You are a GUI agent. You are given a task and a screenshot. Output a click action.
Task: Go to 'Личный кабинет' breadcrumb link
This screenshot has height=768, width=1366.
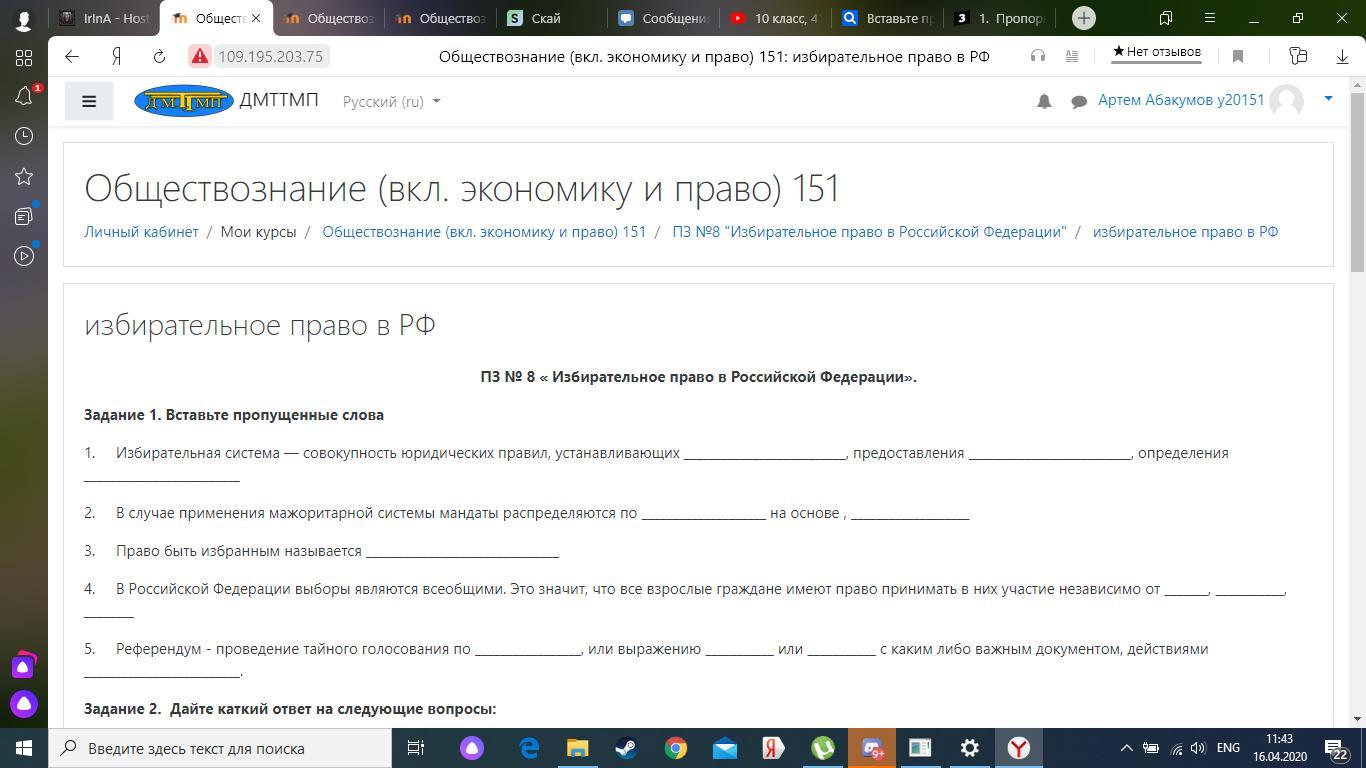tap(141, 231)
